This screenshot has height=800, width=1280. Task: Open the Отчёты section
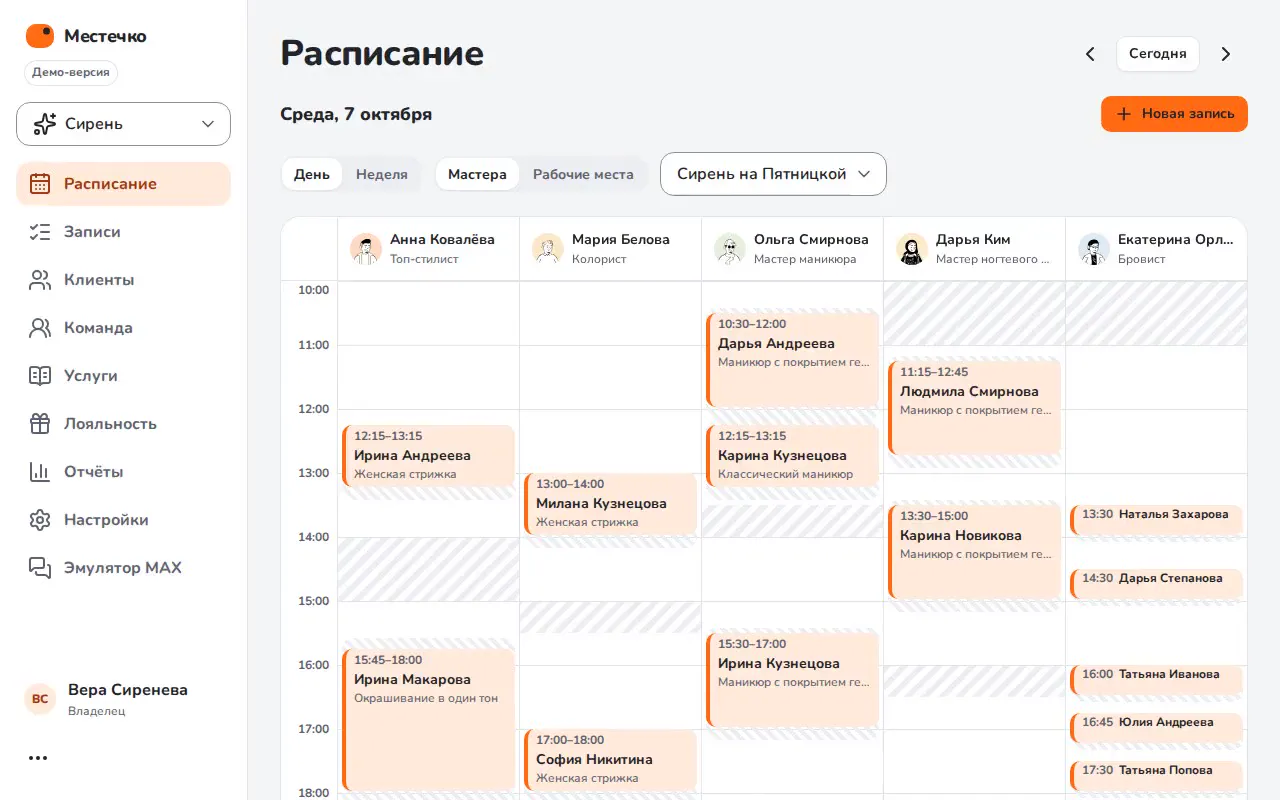[x=124, y=472]
